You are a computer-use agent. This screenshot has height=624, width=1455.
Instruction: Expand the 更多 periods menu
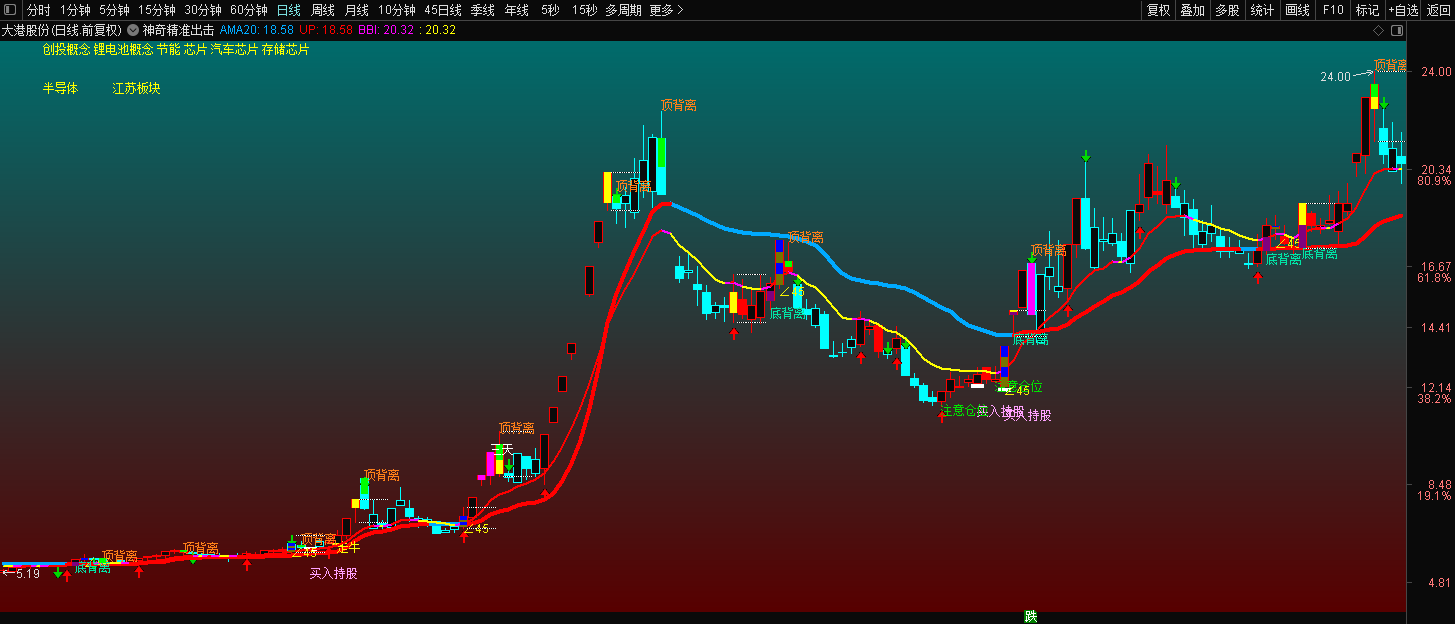pos(666,10)
